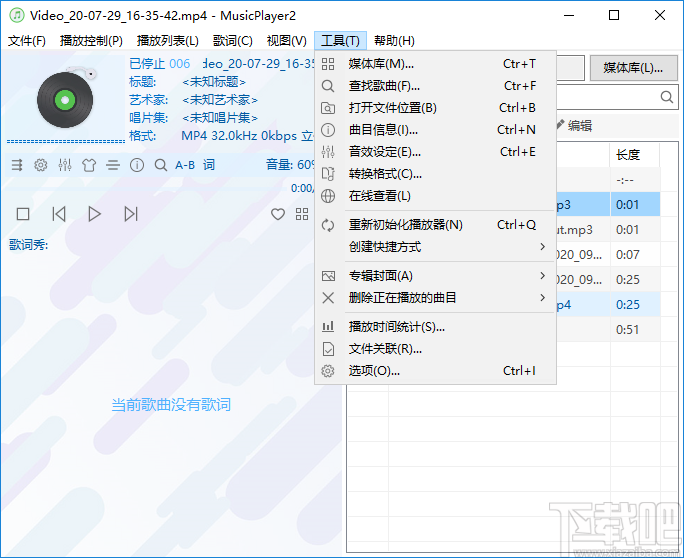Select 文件关联(R)... entry
The image size is (684, 558).
[x=435, y=349]
